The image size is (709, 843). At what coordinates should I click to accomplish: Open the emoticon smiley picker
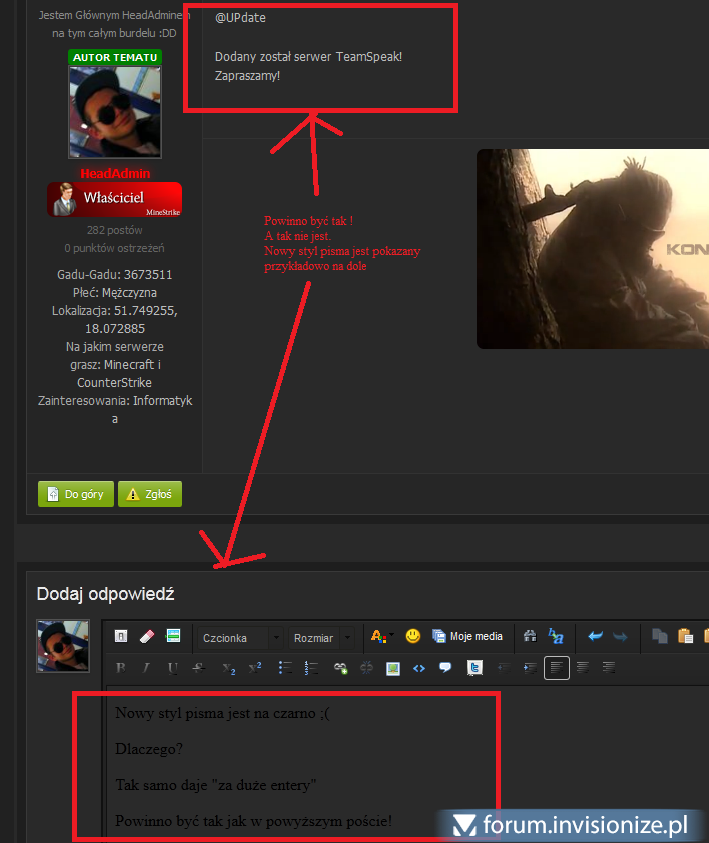coord(412,636)
